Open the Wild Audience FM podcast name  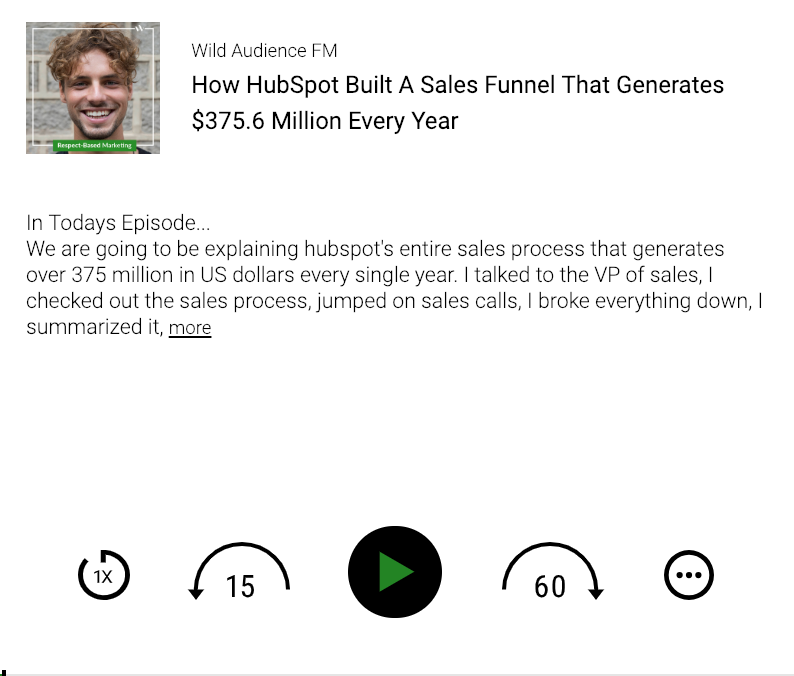pos(264,51)
